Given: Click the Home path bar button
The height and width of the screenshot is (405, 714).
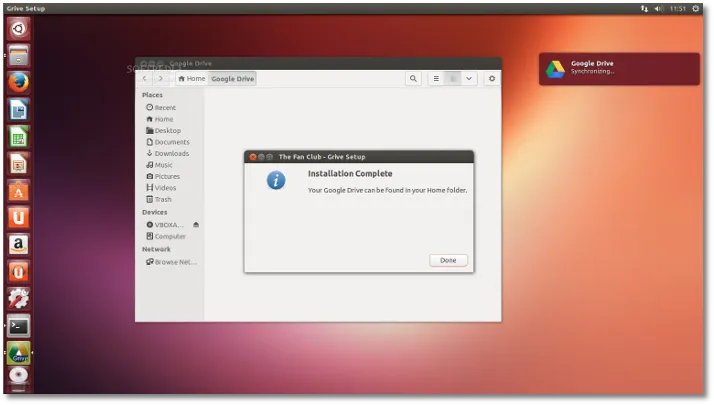Looking at the screenshot, I should tap(191, 78).
